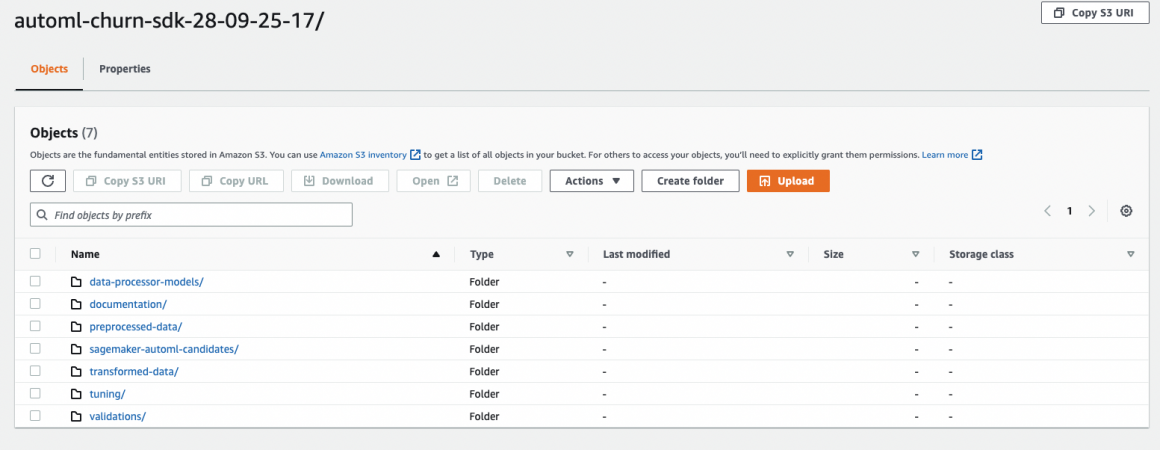This screenshot has height=450, width=1160.
Task: Open the sagemaker-automl-candidates/ folder
Action: pyautogui.click(x=164, y=349)
